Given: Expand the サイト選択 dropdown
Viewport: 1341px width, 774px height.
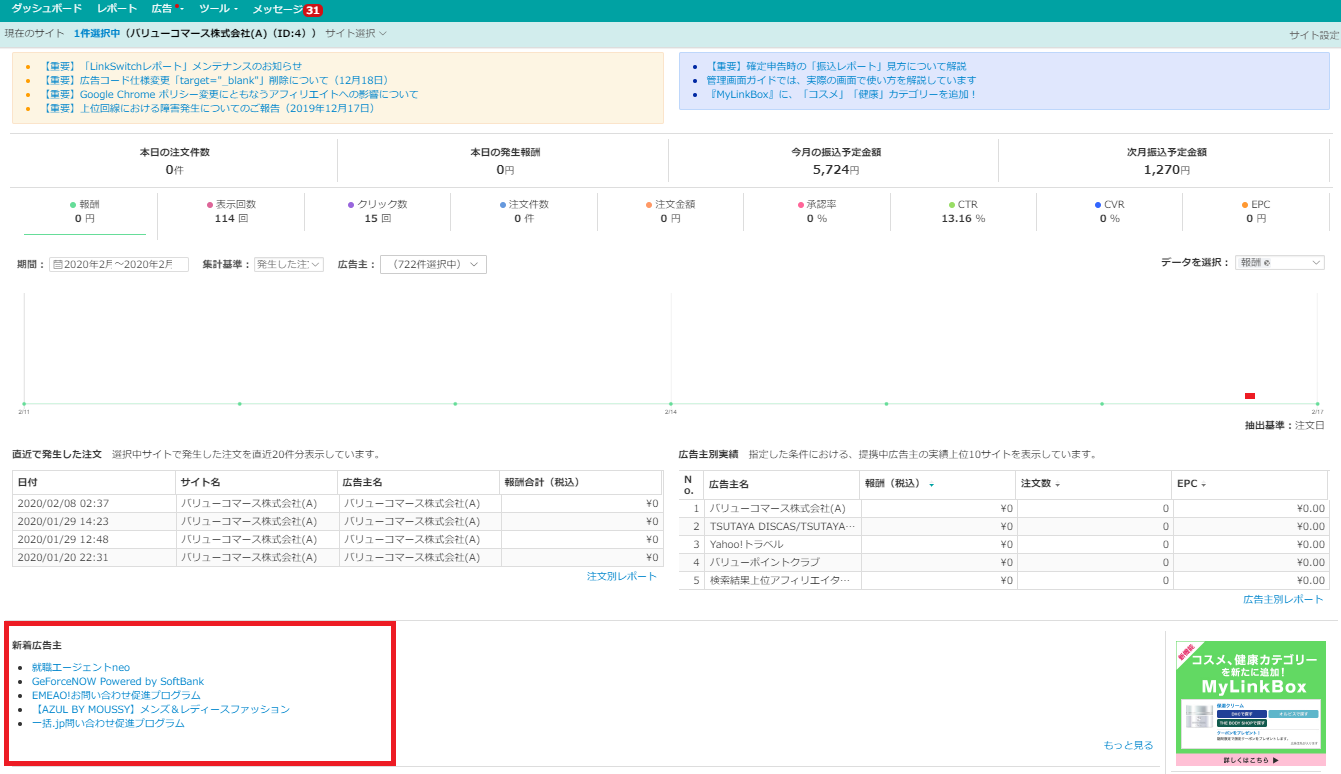Looking at the screenshot, I should [x=356, y=34].
